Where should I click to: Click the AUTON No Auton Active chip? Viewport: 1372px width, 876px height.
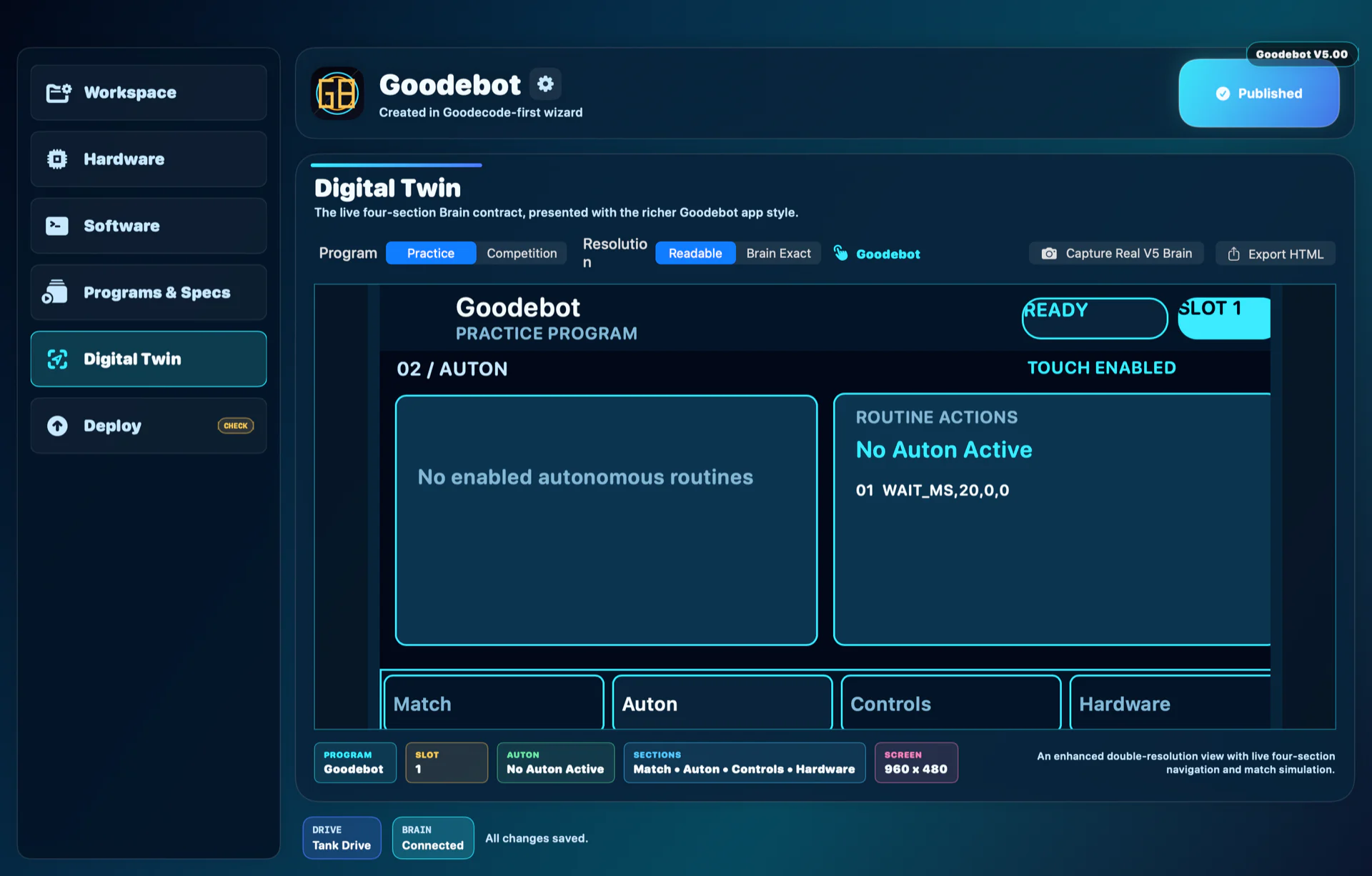pos(555,762)
